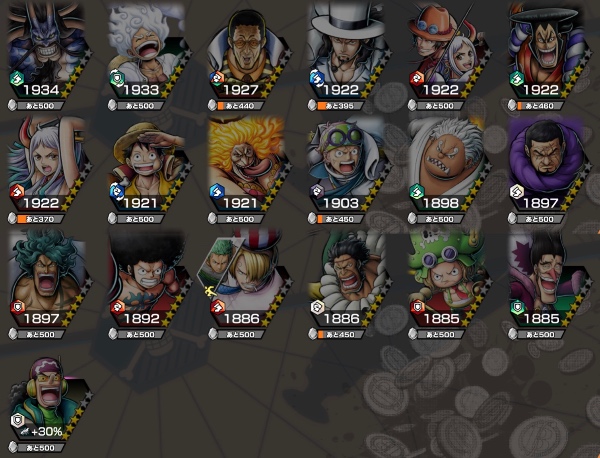Click the purple class icon on the 1903 card
The width and height of the screenshot is (600, 458).
[x=317, y=191]
